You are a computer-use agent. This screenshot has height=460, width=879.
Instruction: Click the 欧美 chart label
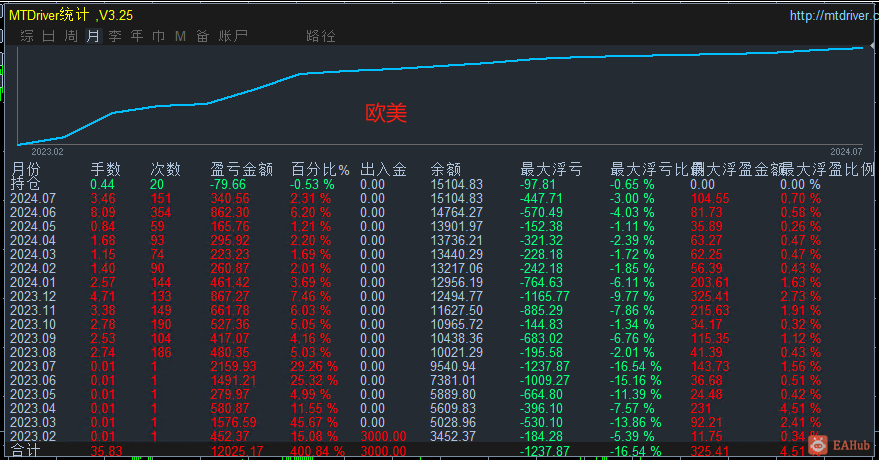coord(386,113)
